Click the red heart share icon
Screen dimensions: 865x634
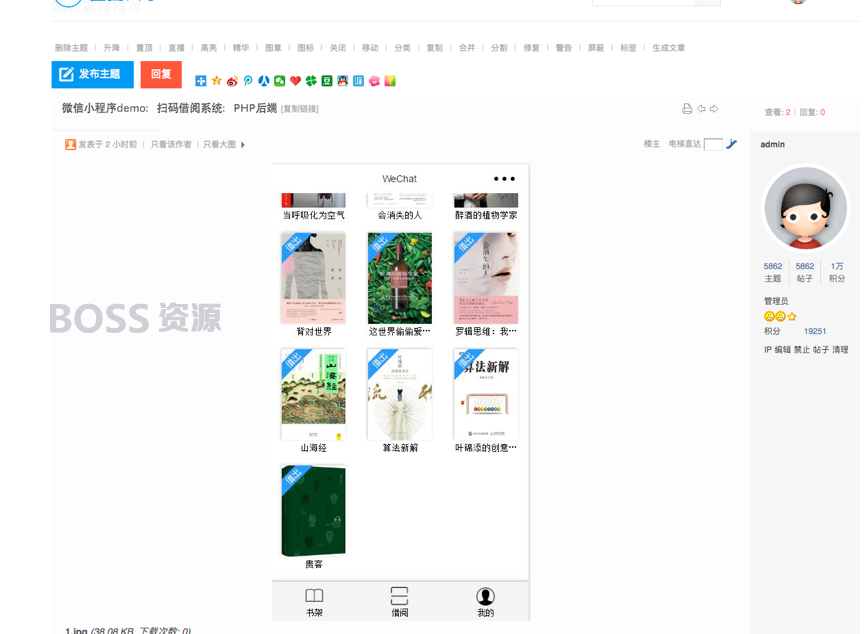(x=296, y=81)
